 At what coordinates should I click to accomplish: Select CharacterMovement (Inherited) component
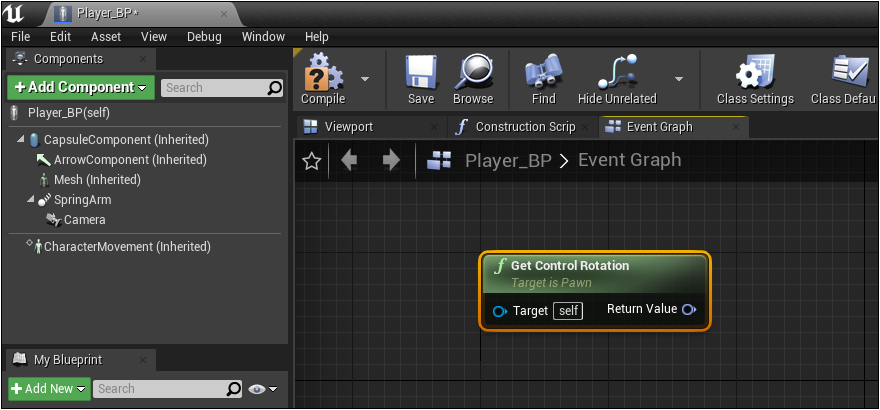click(127, 246)
